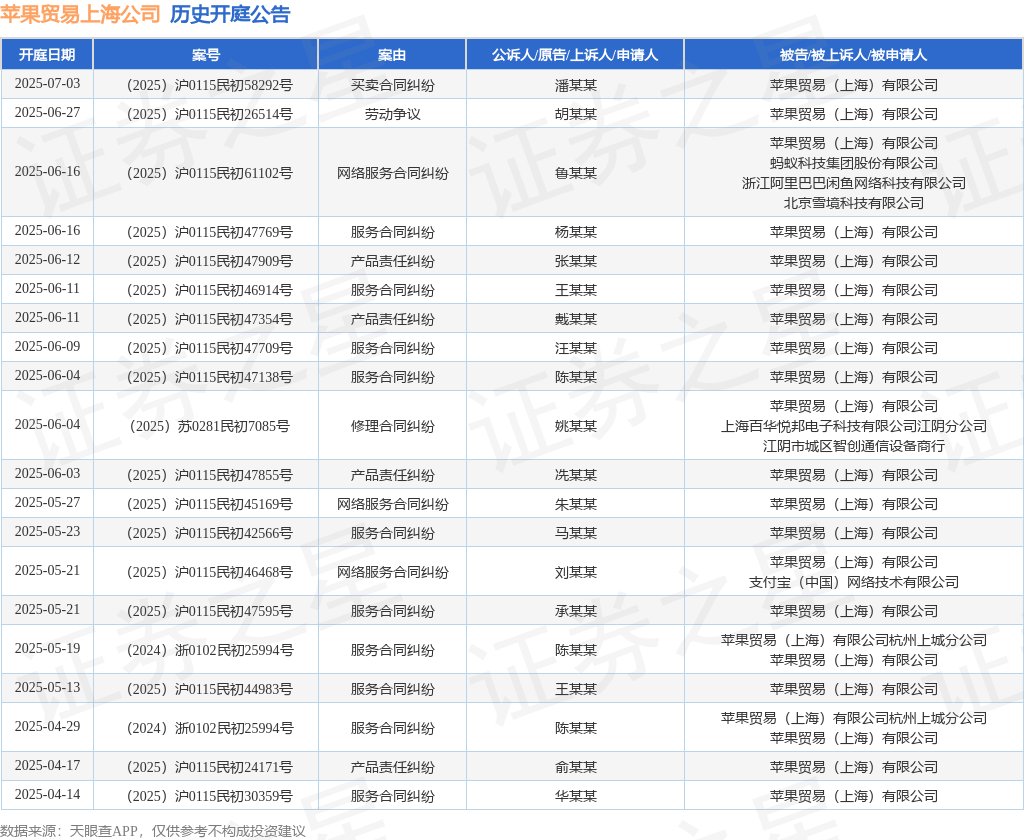Click plaintiff 俞某某
1024x840 pixels.
pos(575,767)
